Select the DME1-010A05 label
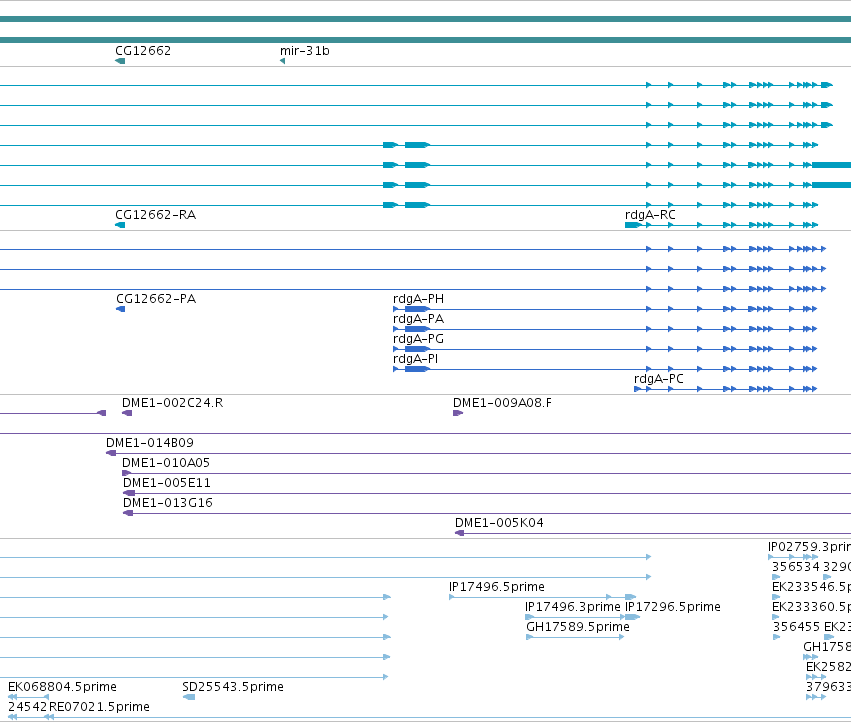851x722 pixels. (166, 463)
